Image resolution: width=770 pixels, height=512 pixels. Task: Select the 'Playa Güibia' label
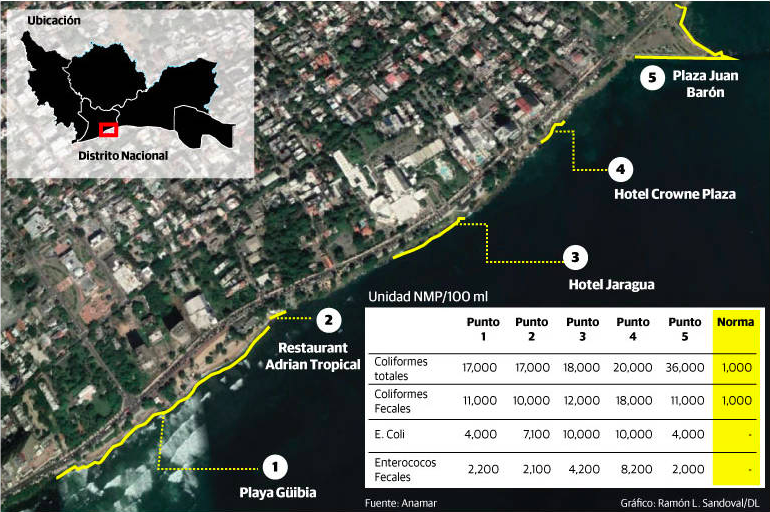(x=278, y=493)
